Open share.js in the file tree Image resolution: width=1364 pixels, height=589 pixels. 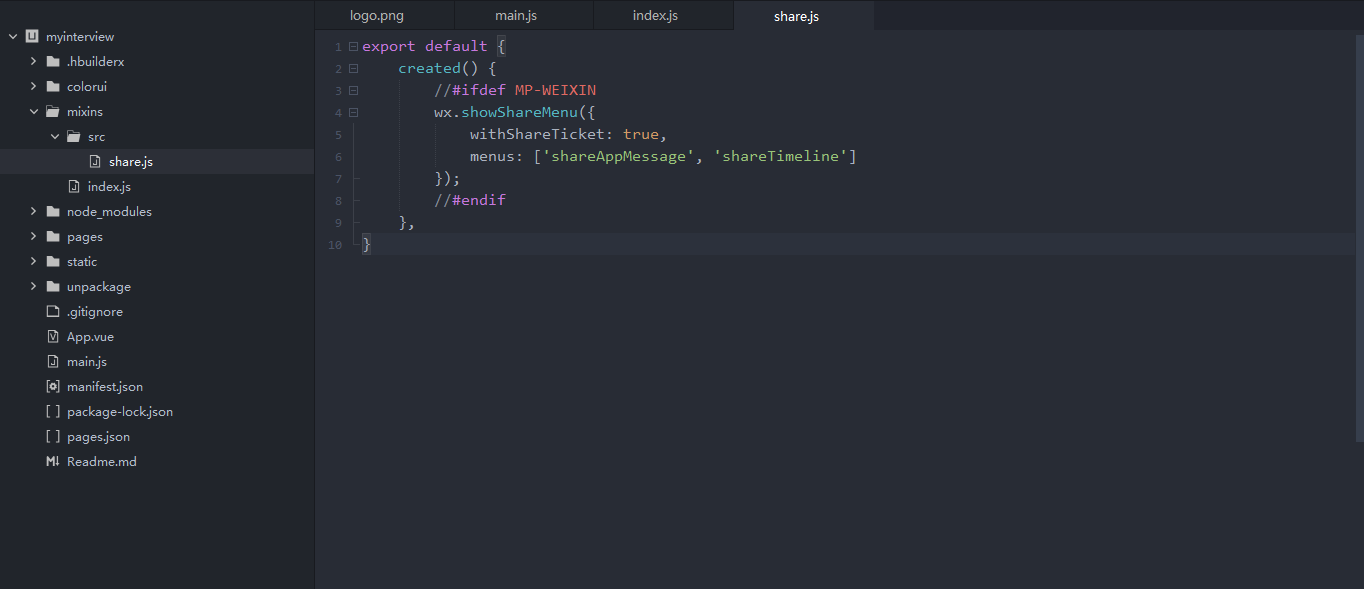click(131, 161)
